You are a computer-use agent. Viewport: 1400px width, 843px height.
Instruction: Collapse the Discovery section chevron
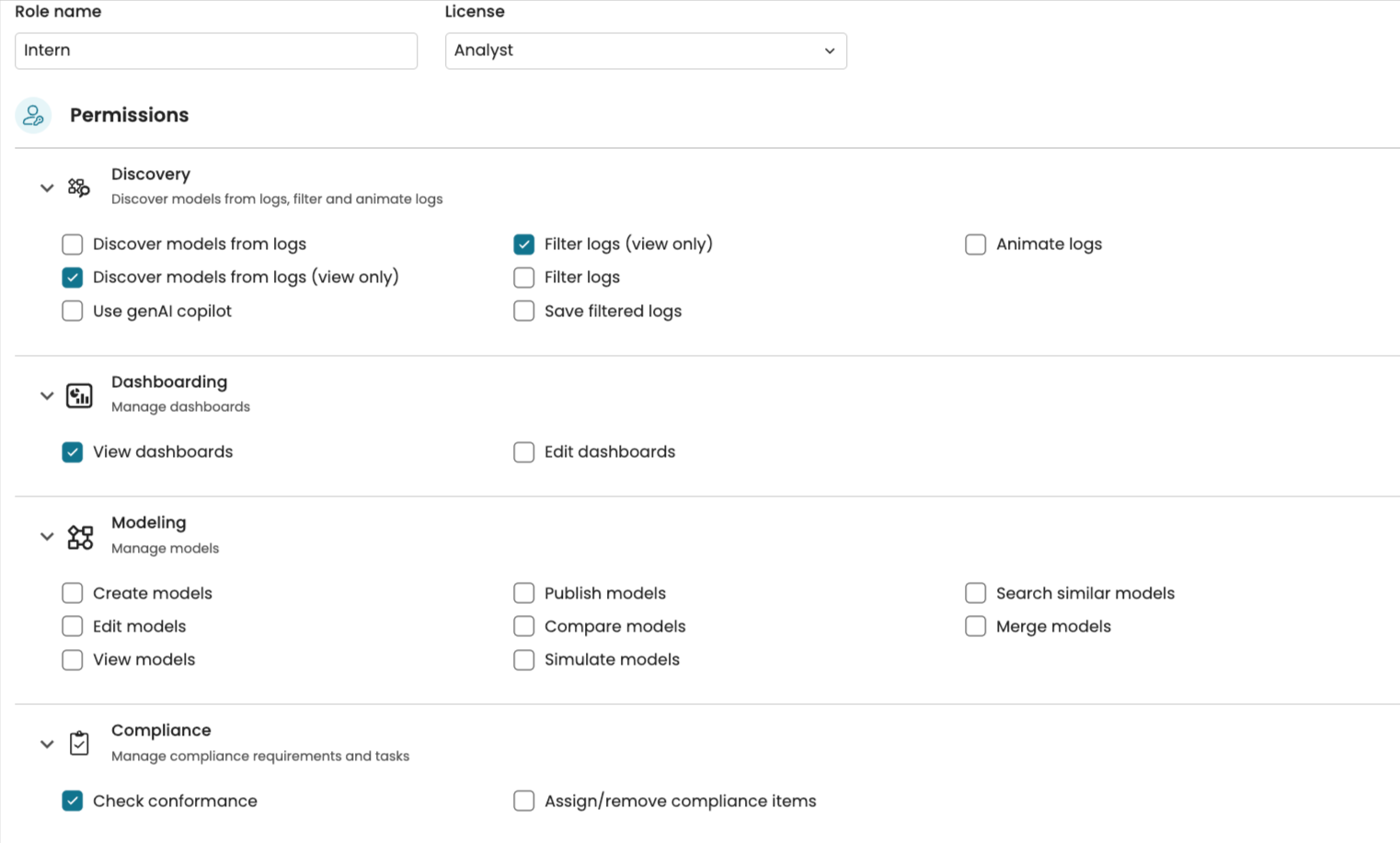pyautogui.click(x=47, y=188)
